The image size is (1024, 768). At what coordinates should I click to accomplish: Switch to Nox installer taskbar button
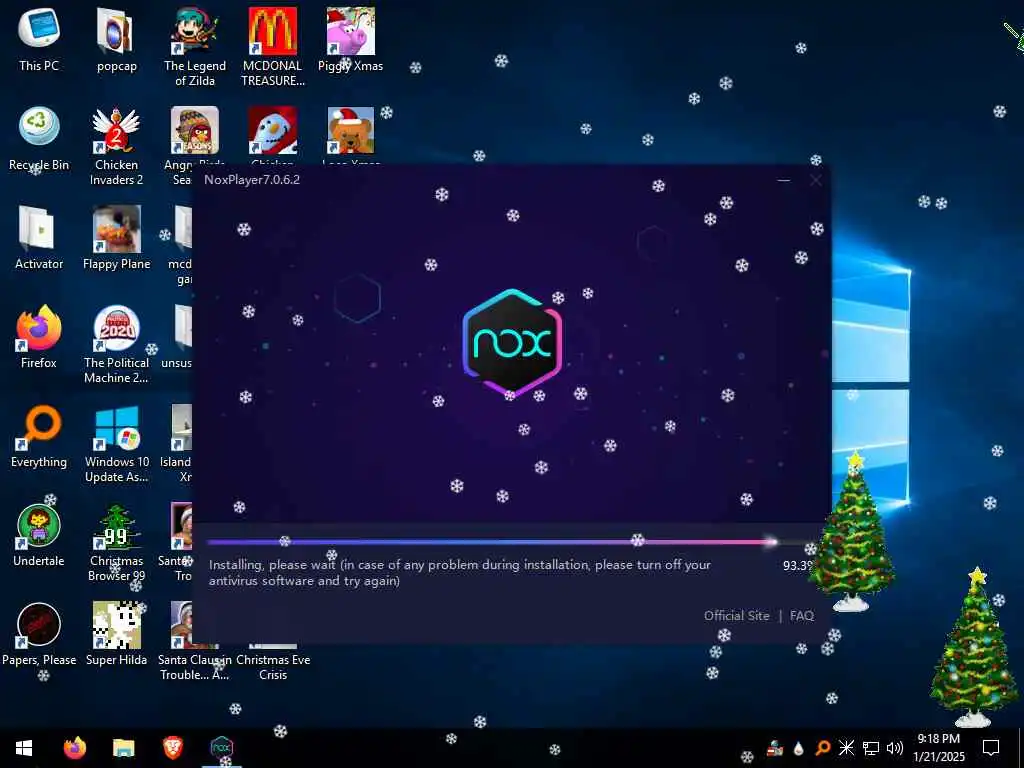tap(221, 747)
